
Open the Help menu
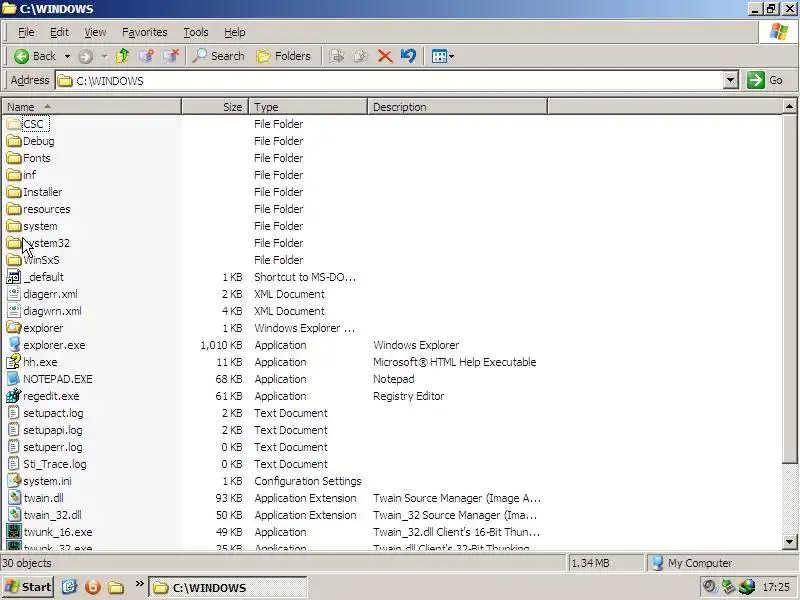[235, 32]
